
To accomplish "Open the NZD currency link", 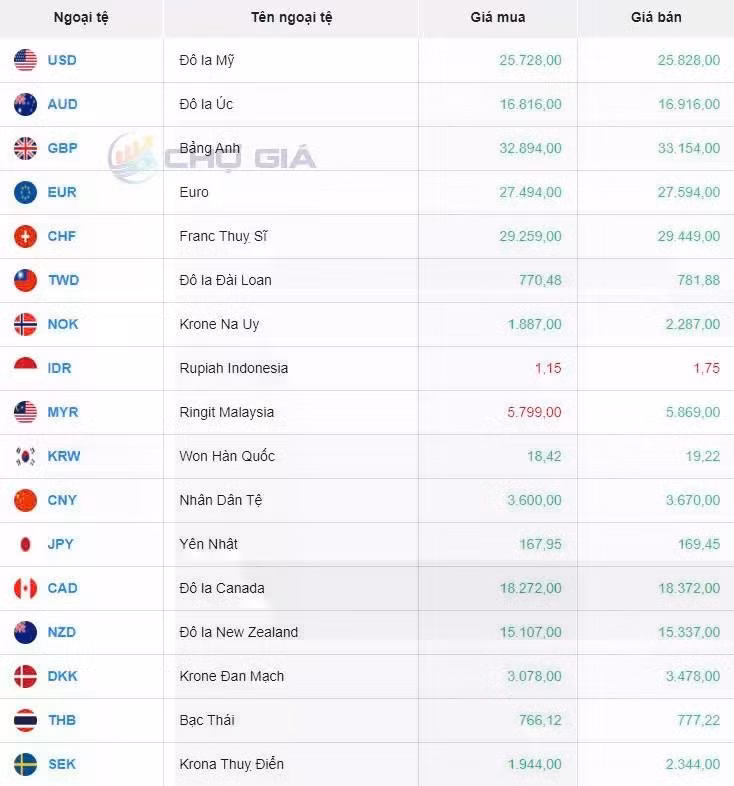I will pos(62,632).
